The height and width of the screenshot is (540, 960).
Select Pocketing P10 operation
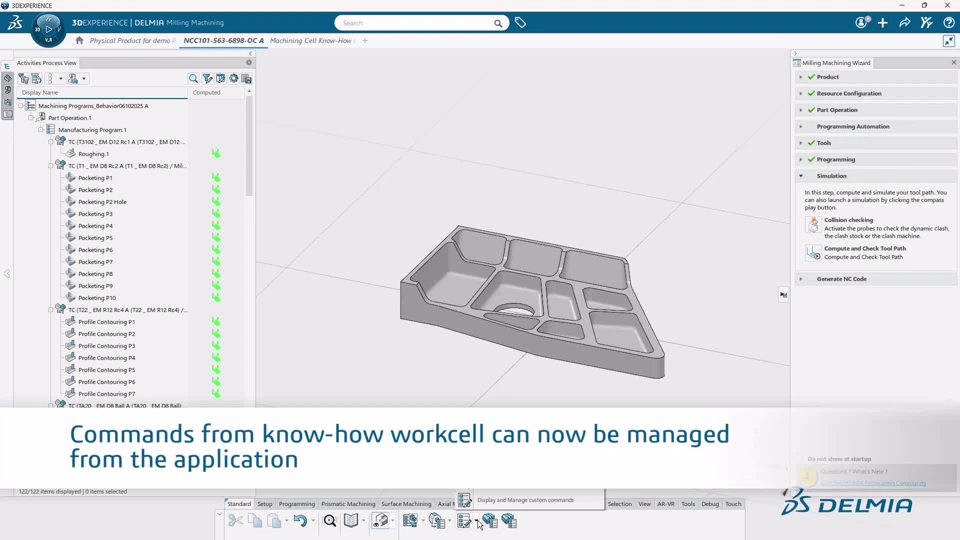pos(97,298)
